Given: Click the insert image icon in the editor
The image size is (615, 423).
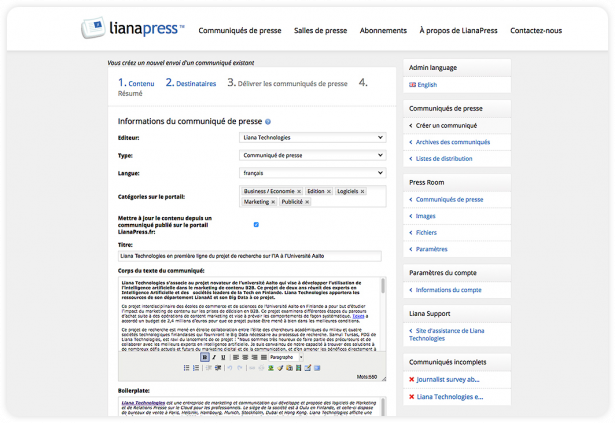Looking at the screenshot, I should [271, 368].
